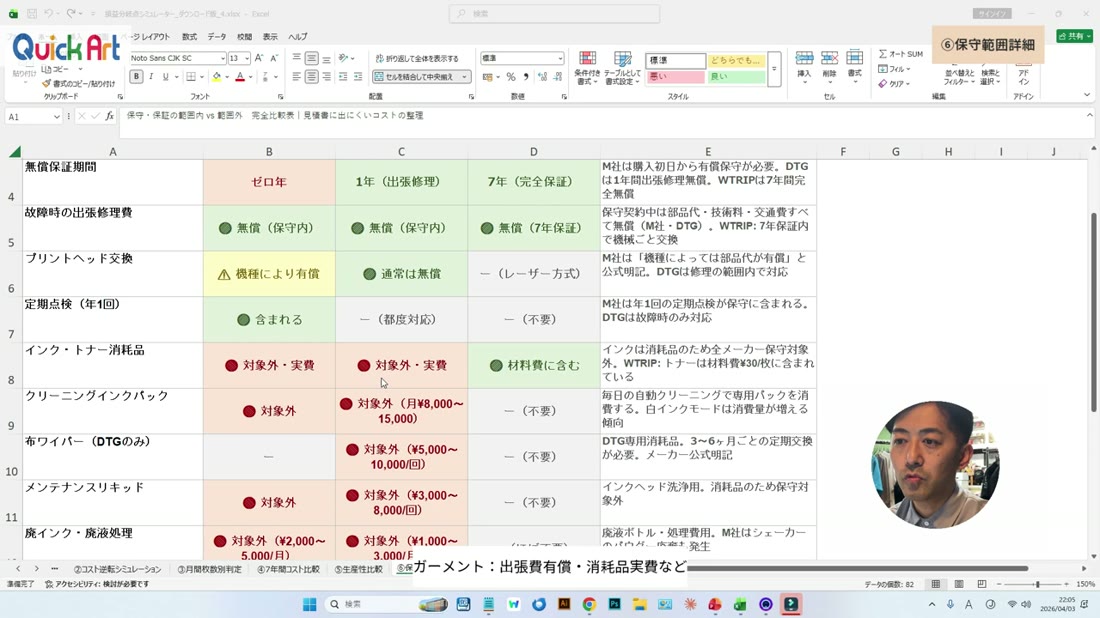Click the Name Box showing A1

click(33, 116)
